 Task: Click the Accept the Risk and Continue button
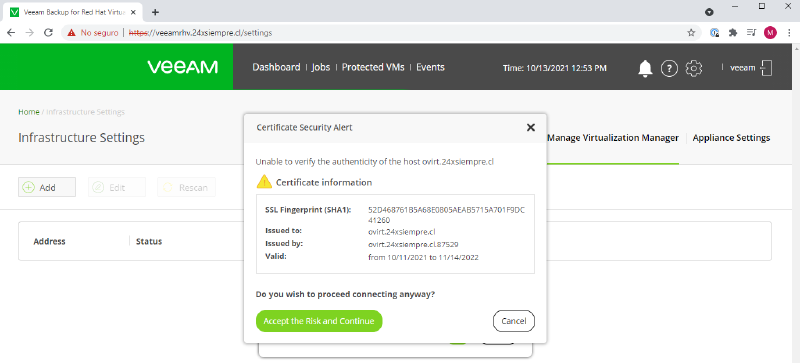coord(319,321)
